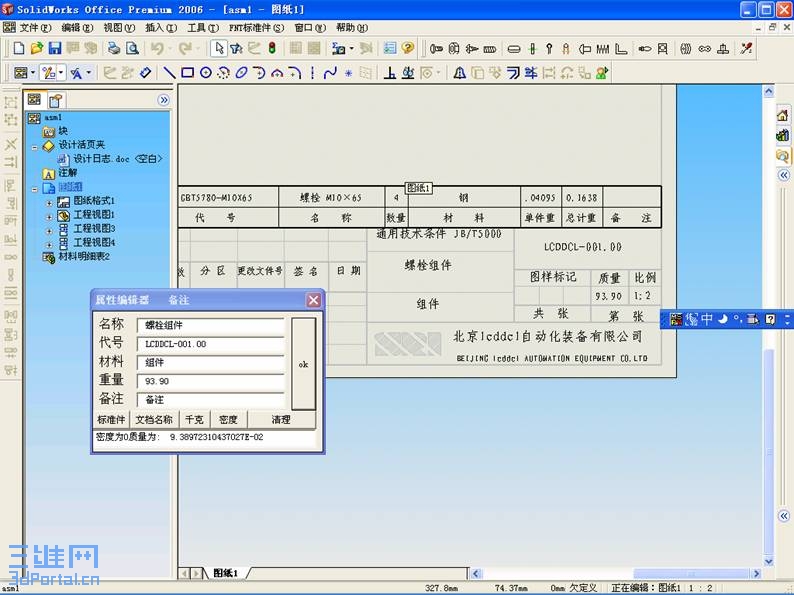Viewport: 794px width, 595px height.
Task: Open the 编辑 (Edit) menu
Action: coord(77,27)
